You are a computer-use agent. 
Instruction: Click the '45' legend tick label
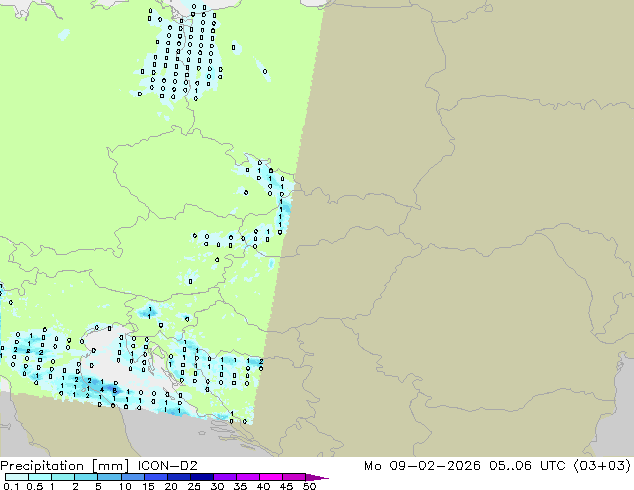(x=286, y=486)
